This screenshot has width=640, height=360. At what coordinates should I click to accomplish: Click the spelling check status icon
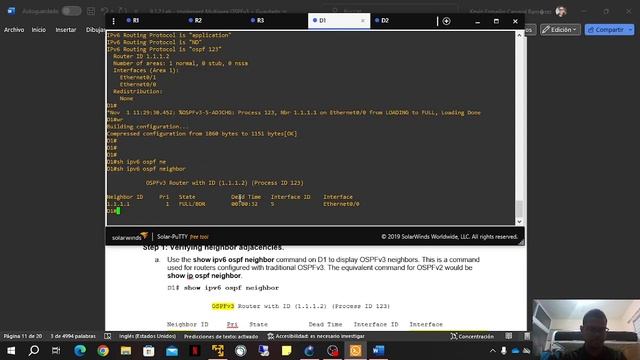(x=107, y=336)
